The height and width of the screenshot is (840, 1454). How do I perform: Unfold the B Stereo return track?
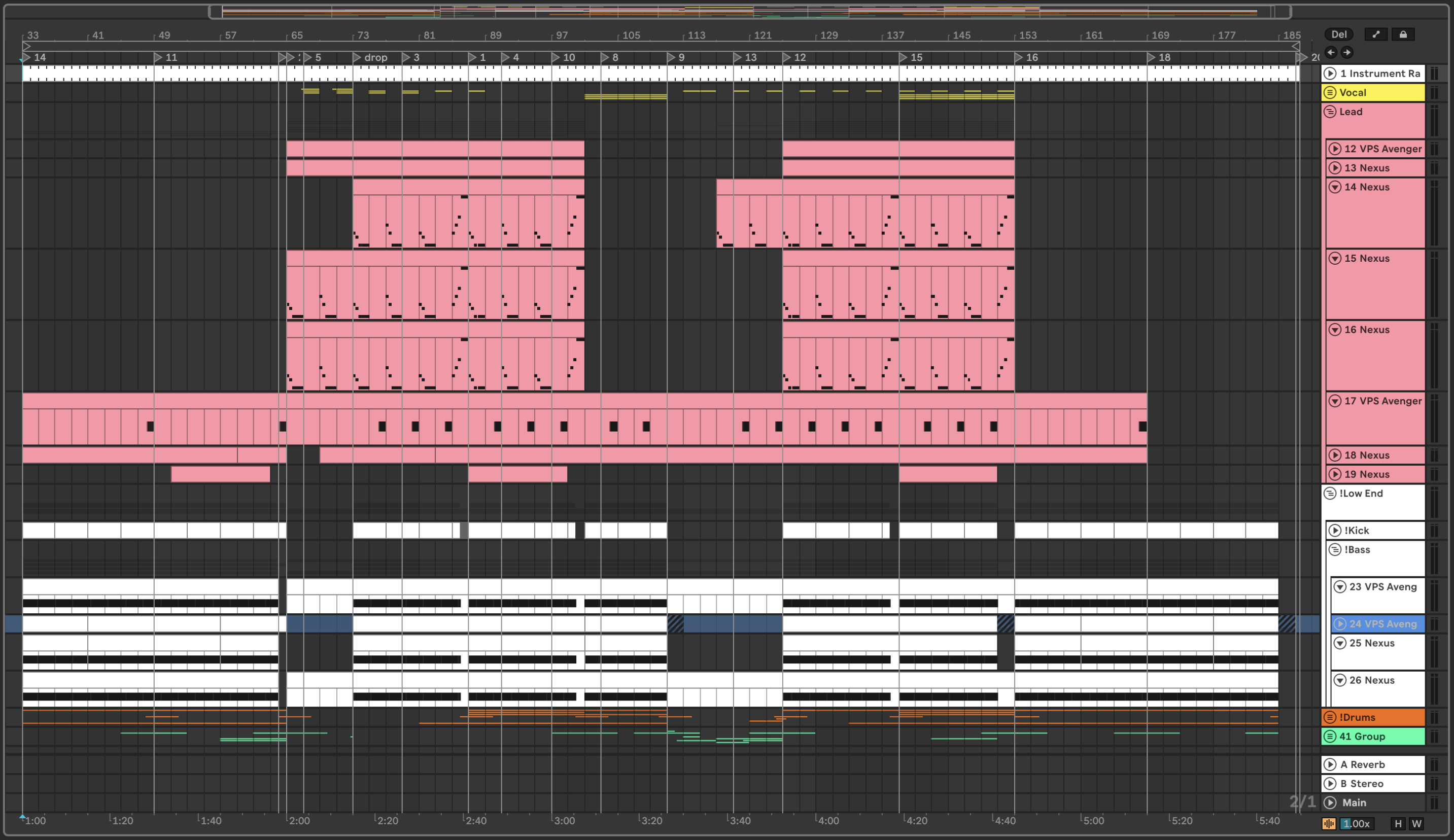[1330, 784]
